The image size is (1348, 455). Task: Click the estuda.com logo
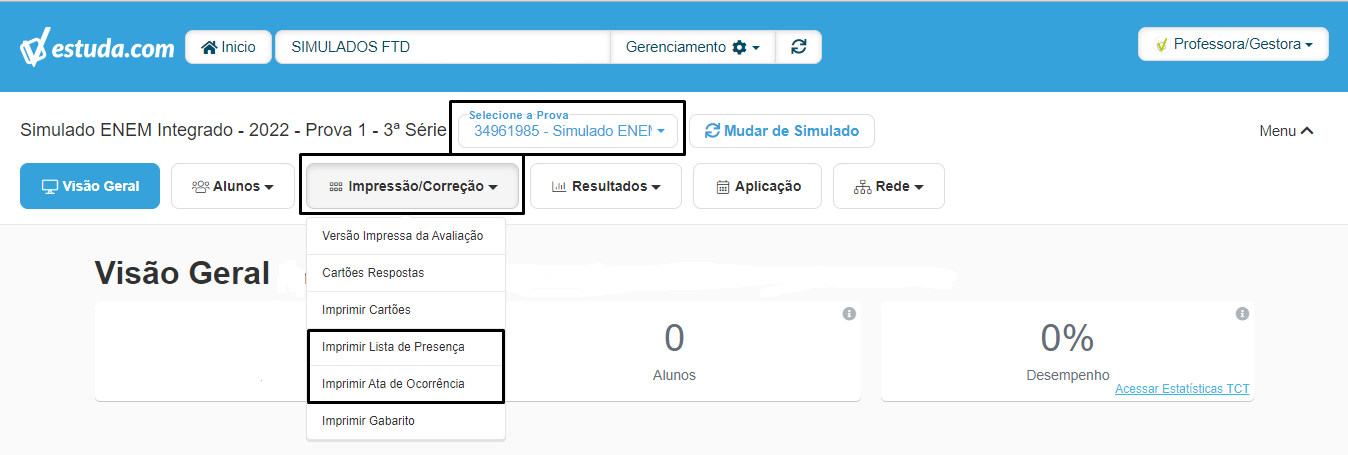pyautogui.click(x=97, y=47)
